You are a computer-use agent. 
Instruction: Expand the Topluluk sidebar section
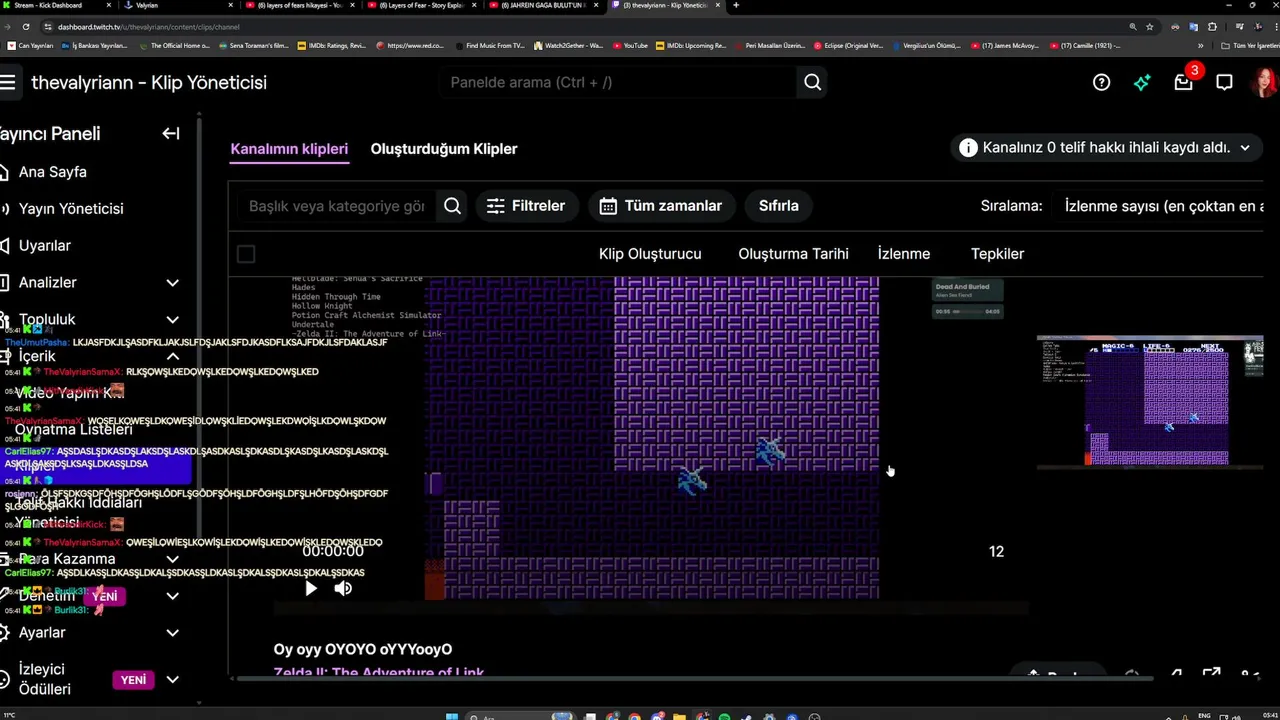pos(172,320)
